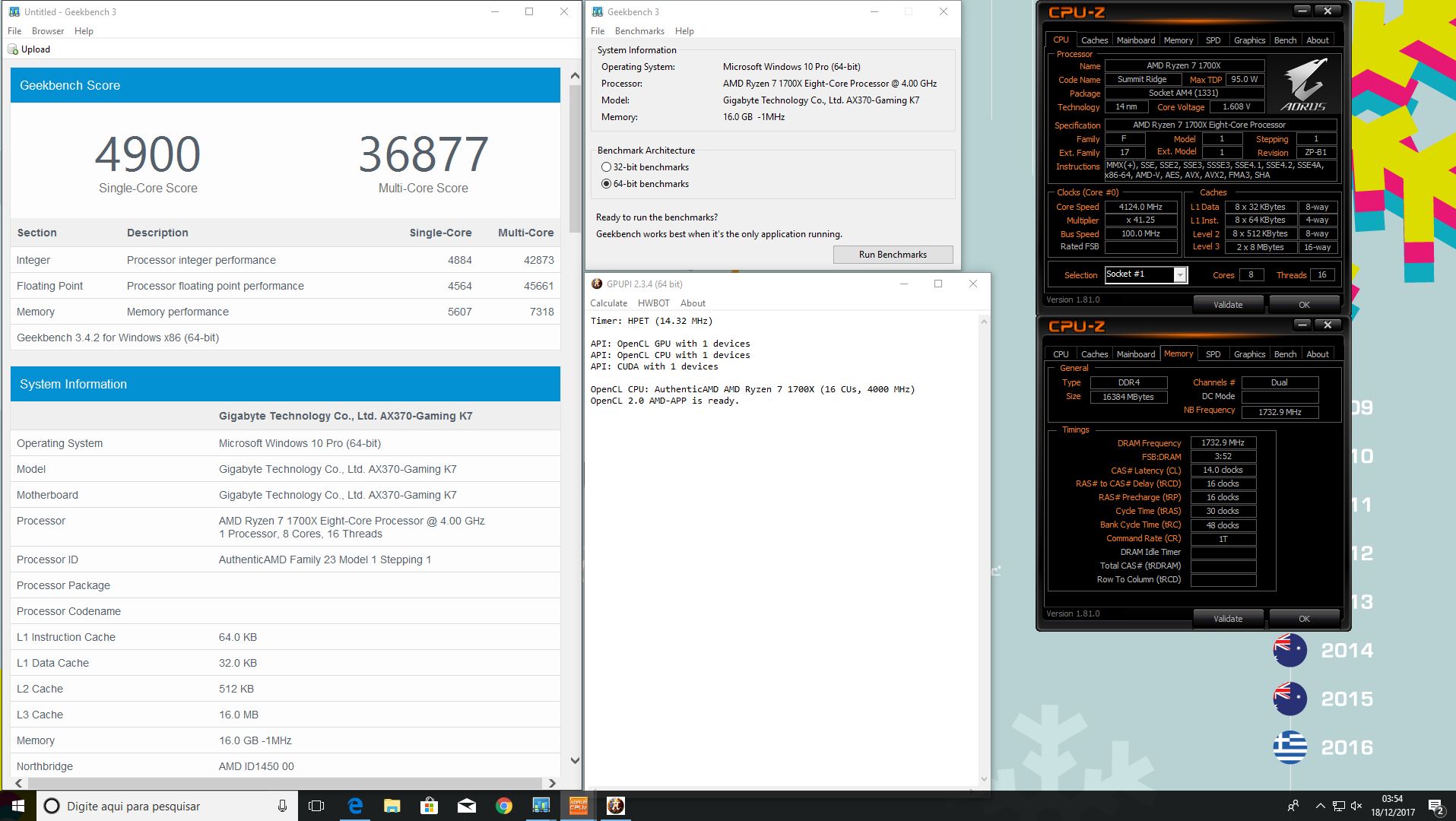Click the right arrow of the horizontal scrollbar
Viewport: 1456px width, 821px height.
tap(552, 783)
